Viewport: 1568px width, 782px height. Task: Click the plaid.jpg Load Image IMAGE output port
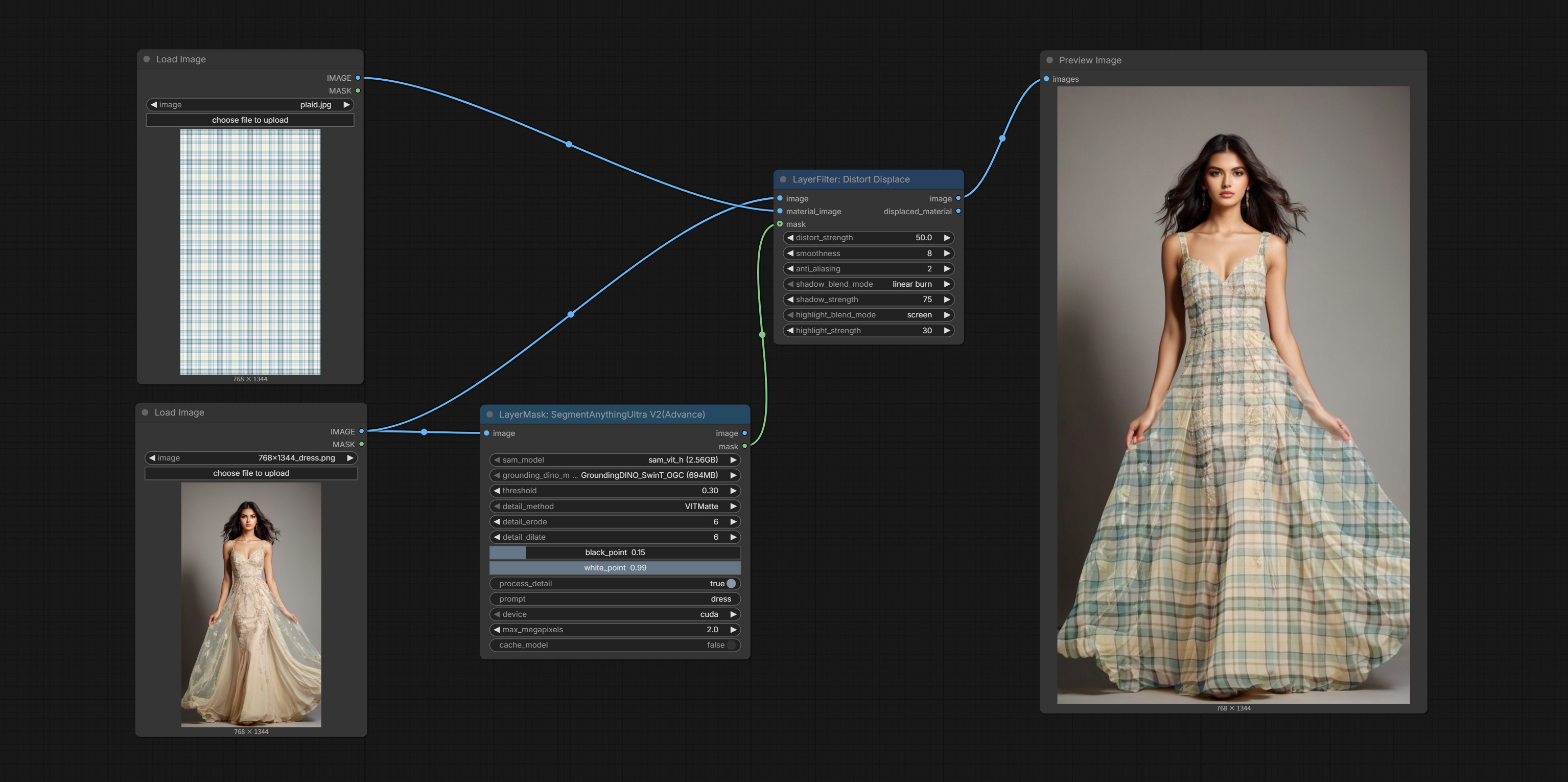pyautogui.click(x=358, y=78)
